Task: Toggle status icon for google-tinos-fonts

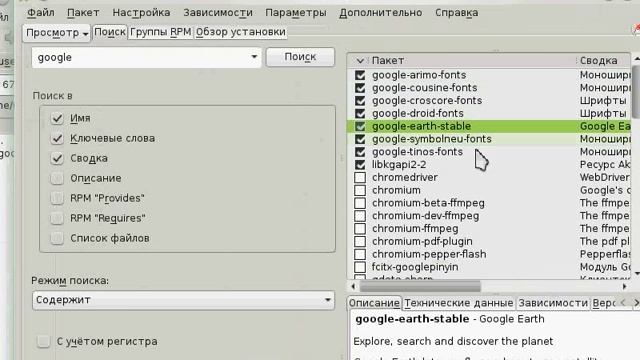Action: pyautogui.click(x=360, y=152)
